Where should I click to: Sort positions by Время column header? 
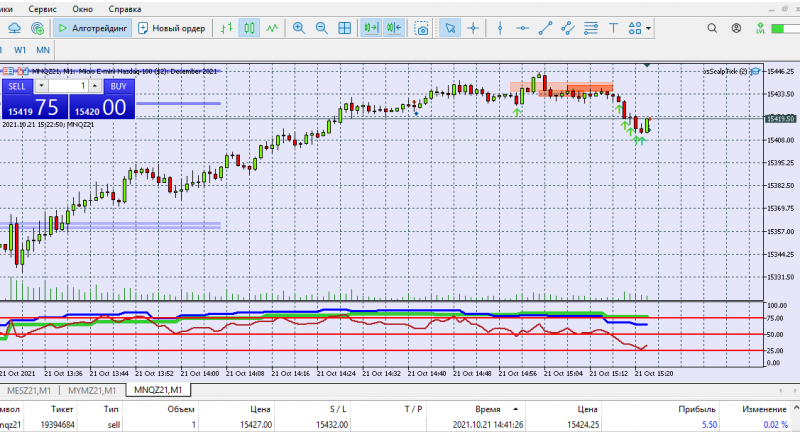coord(488,409)
